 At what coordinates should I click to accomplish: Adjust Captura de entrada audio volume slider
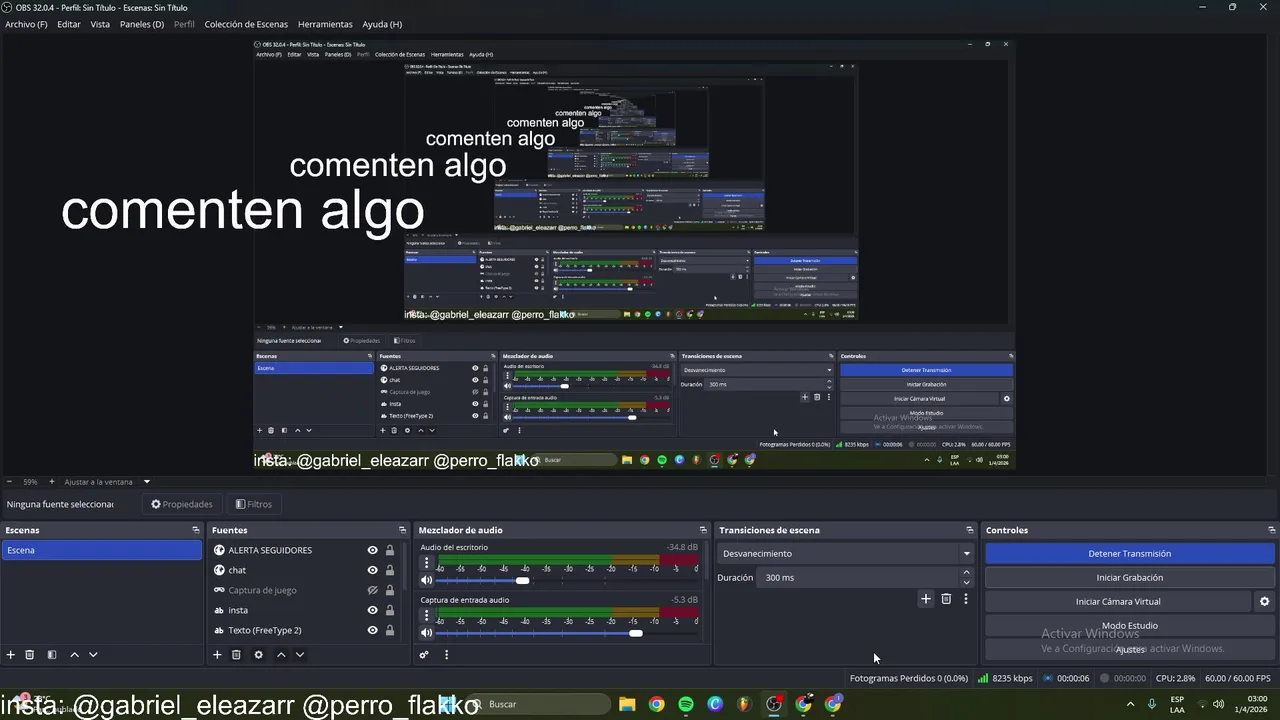(635, 633)
